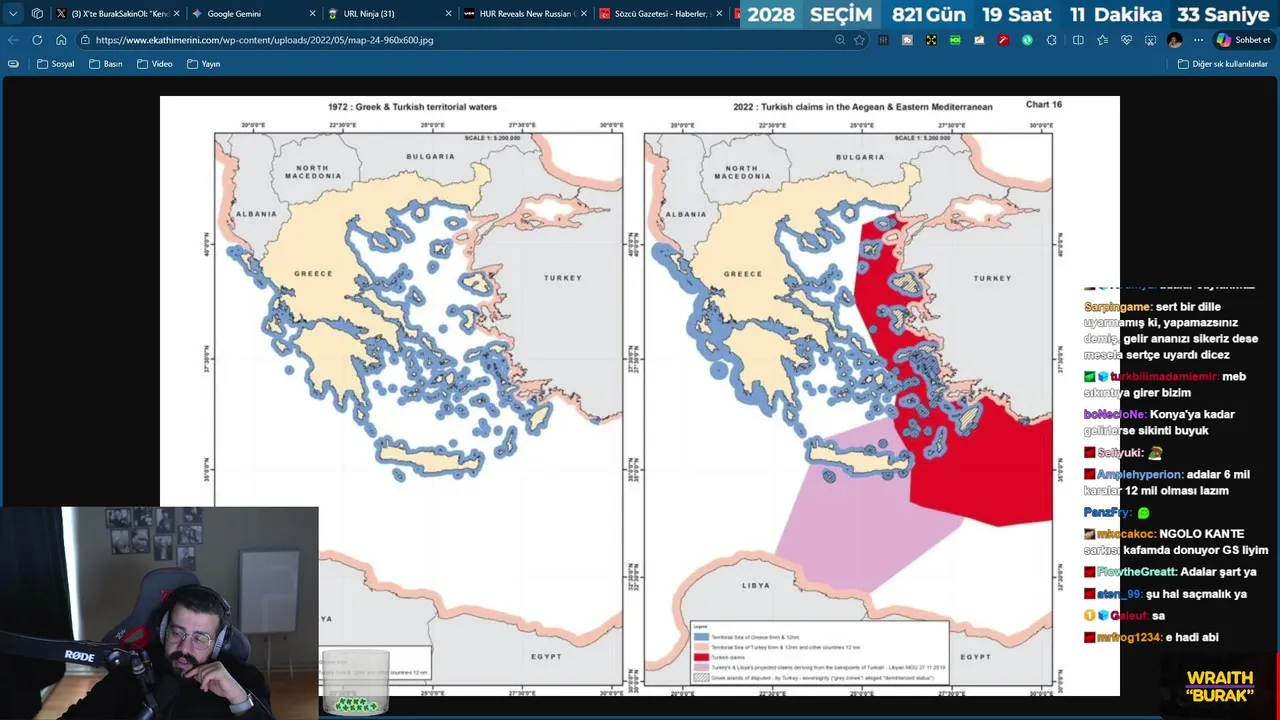Screen dimensions: 1280x720
Task: Click chat username turkbilimadamiemir
Action: click(1164, 377)
